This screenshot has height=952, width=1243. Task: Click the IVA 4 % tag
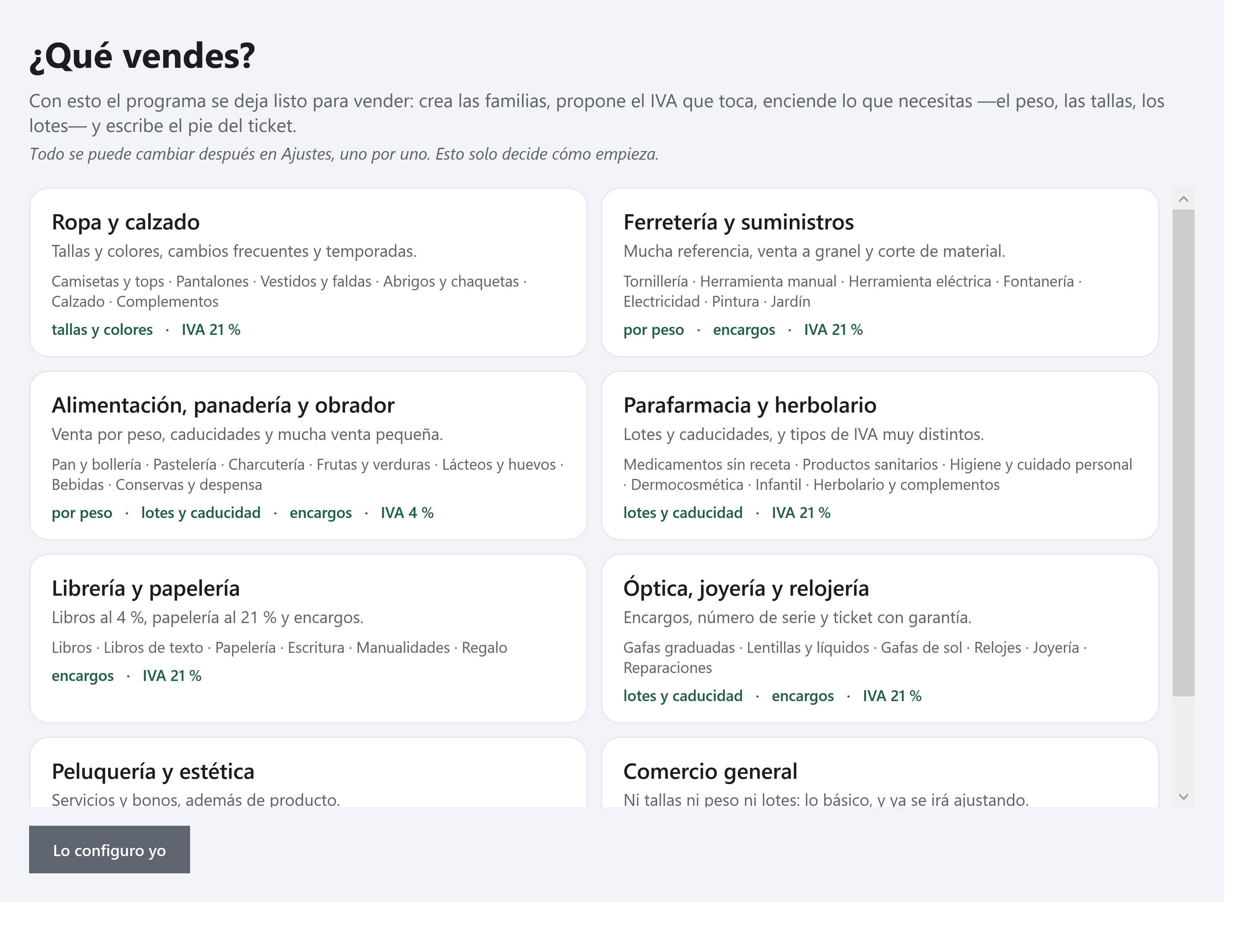click(407, 513)
